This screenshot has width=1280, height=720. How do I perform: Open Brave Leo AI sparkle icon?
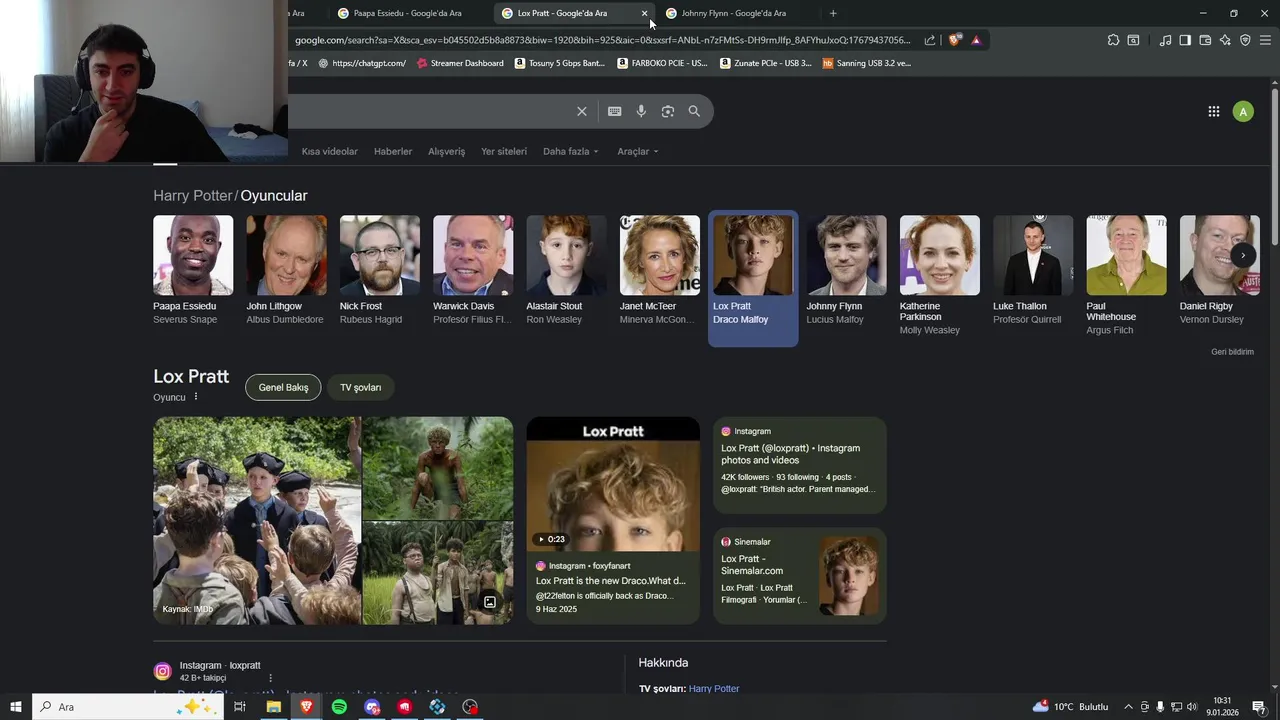(1225, 40)
